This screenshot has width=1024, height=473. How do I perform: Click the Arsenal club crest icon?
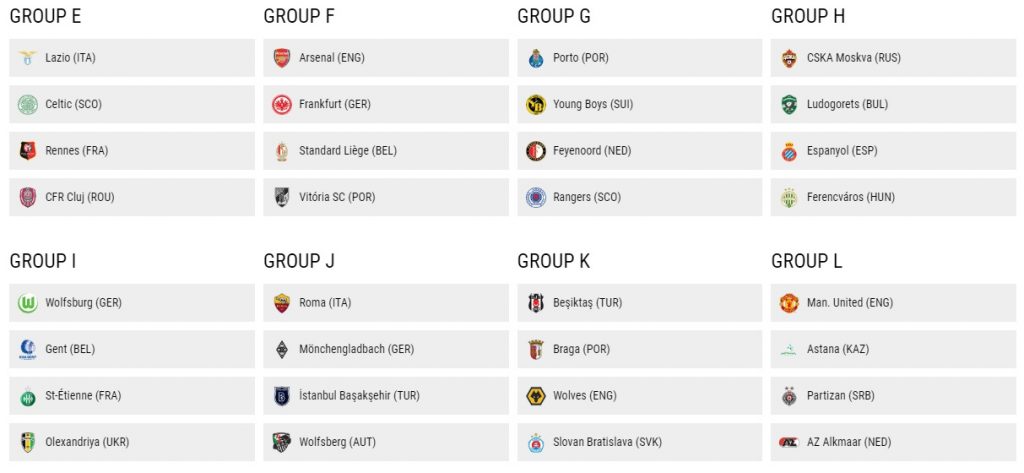tap(281, 58)
